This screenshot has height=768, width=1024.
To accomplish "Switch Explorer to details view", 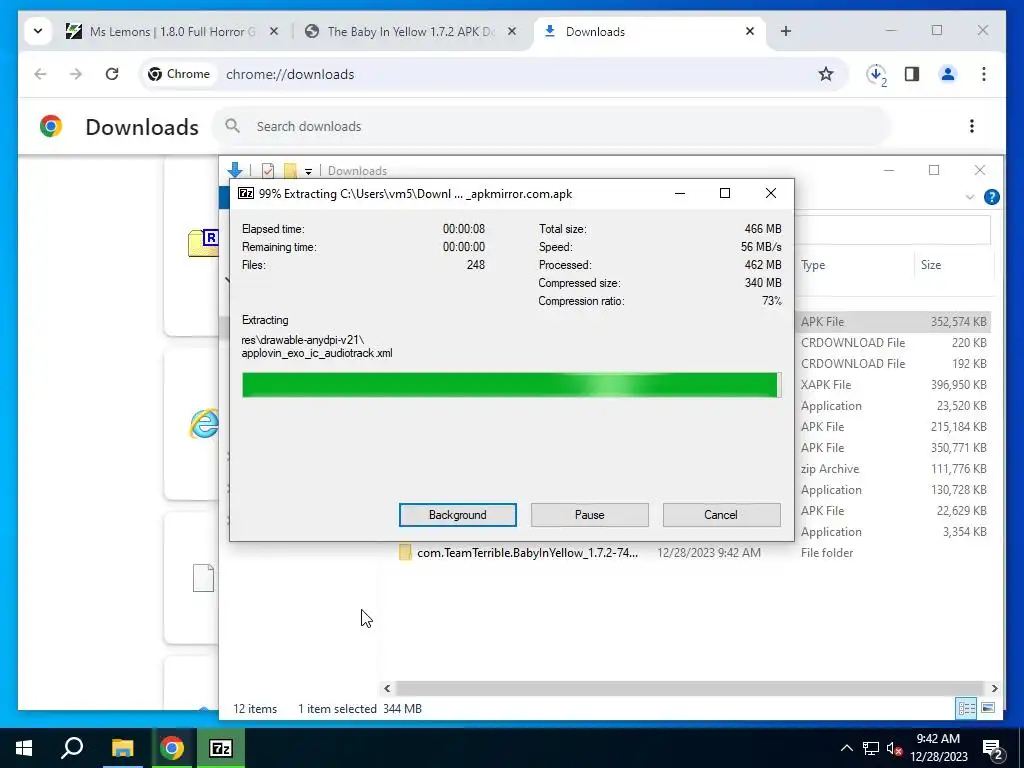I will [966, 708].
